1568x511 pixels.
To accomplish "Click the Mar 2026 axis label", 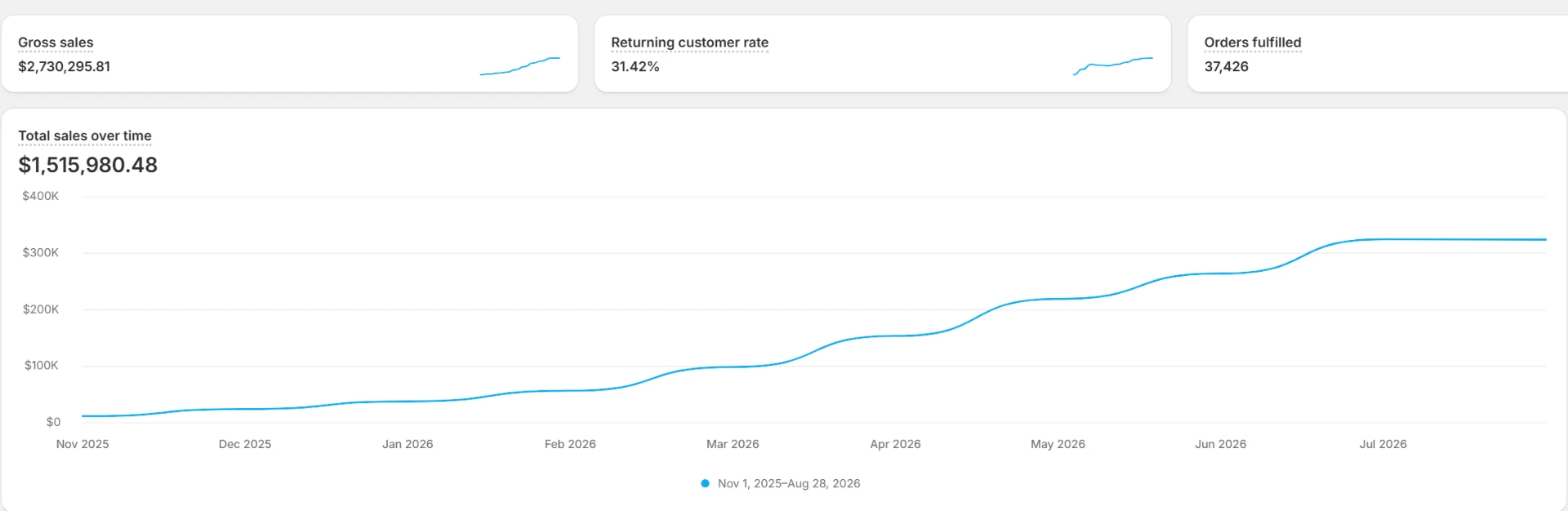I will point(733,444).
